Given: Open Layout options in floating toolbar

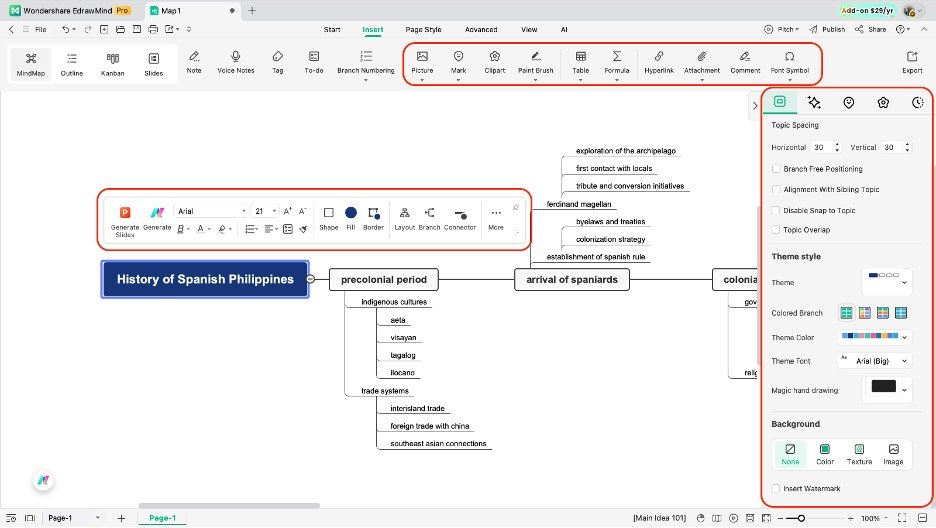Looking at the screenshot, I should pos(404,218).
